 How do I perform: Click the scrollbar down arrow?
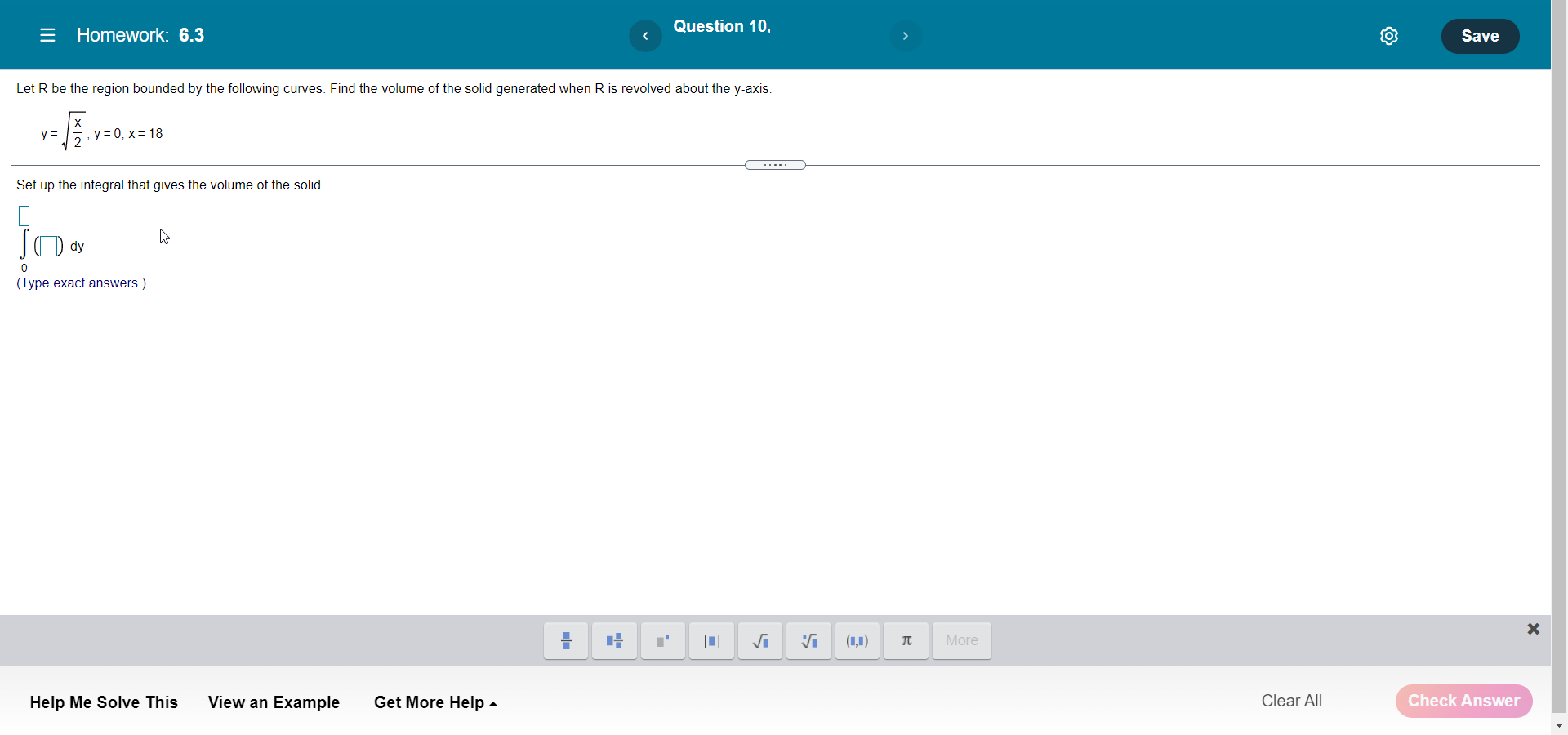[x=1559, y=725]
